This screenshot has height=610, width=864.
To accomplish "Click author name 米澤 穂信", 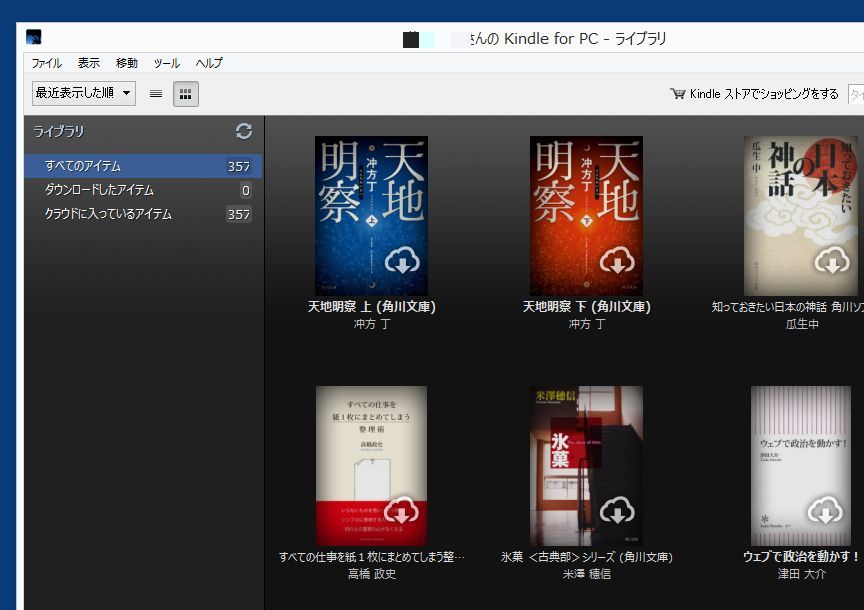I will [x=587, y=574].
